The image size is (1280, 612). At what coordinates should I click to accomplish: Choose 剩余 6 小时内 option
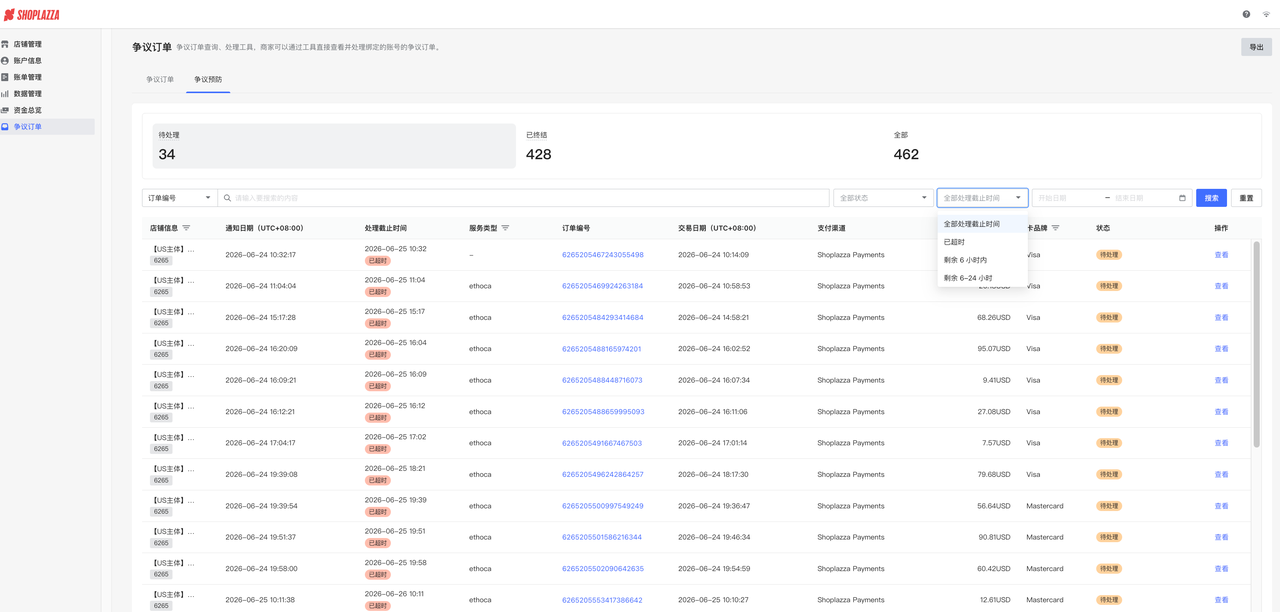click(982, 260)
